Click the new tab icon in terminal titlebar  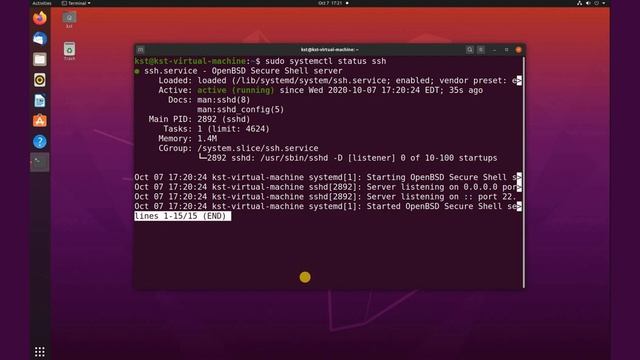click(x=140, y=50)
